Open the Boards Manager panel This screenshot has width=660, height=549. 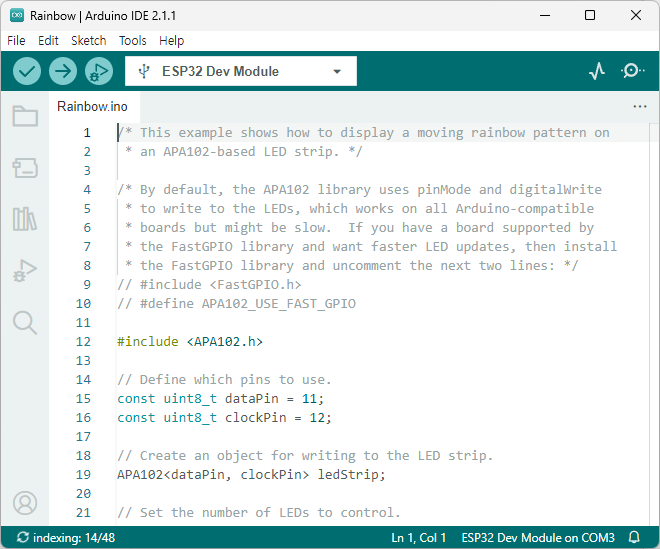25,168
